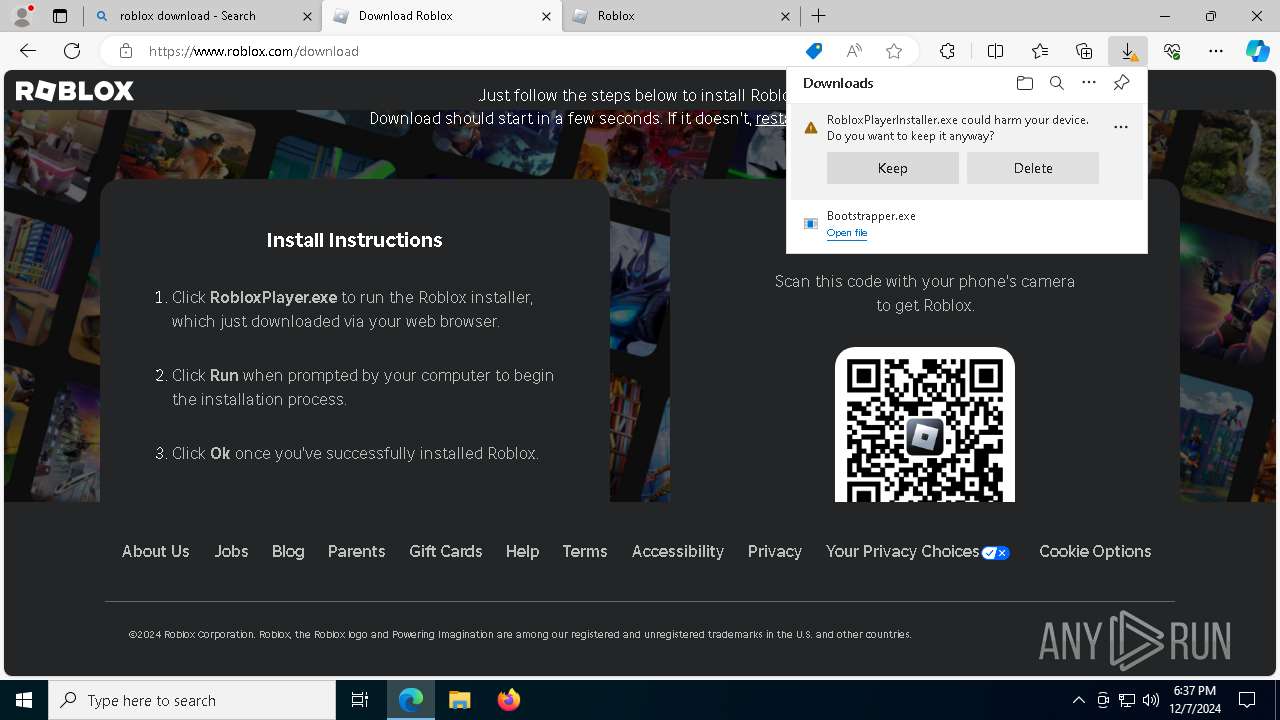The image size is (1280, 720).
Task: Open the Favorites list icon
Action: click(1040, 51)
